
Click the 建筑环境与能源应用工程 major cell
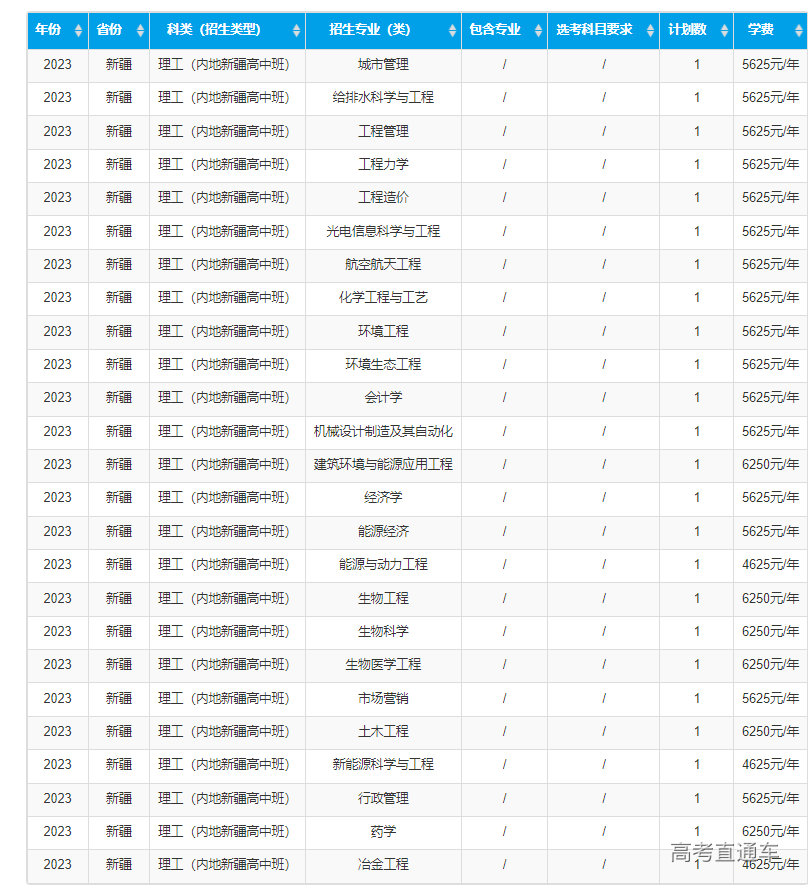coord(383,464)
